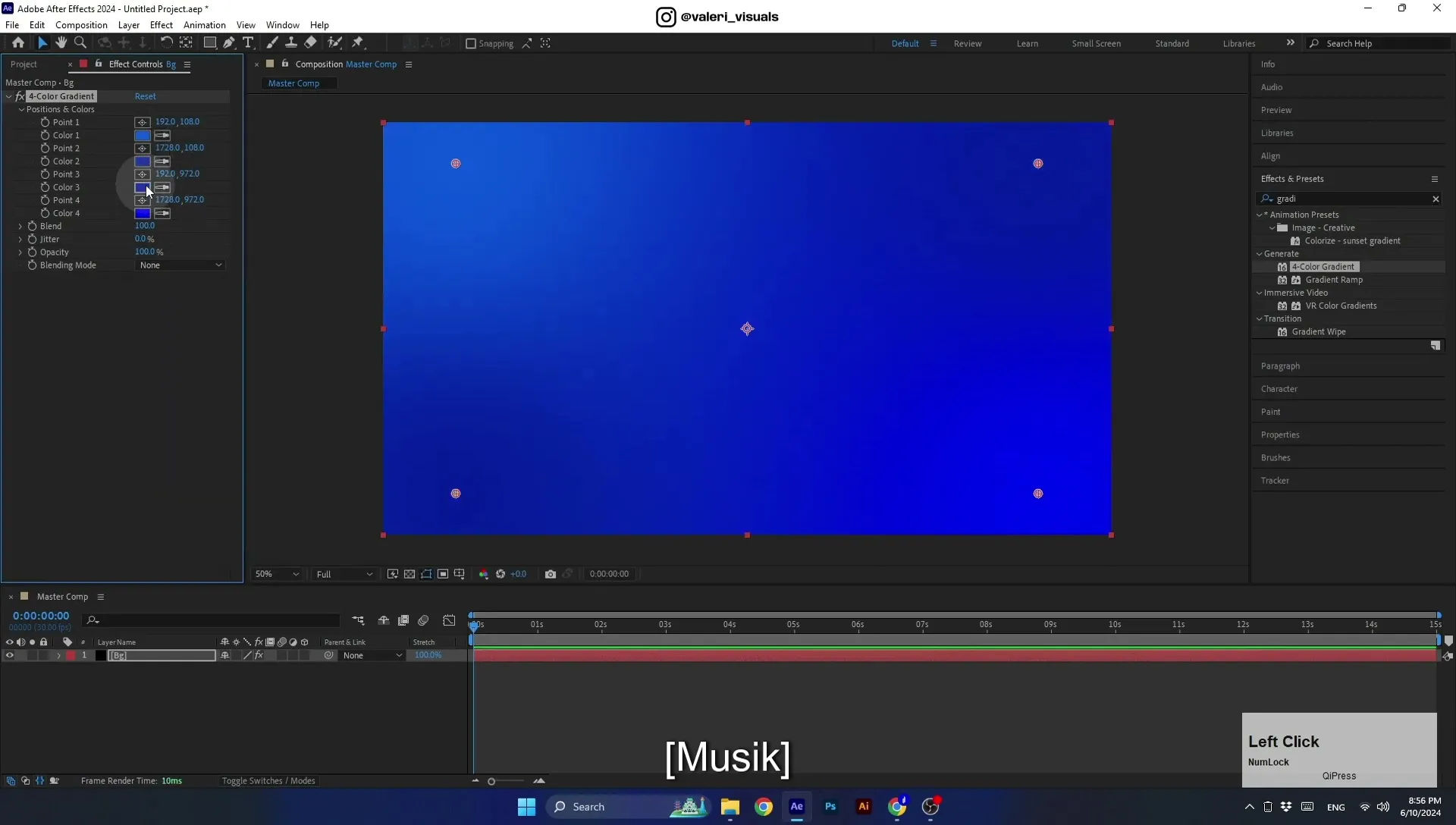
Task: Open the Color 4 swatch
Action: click(143, 213)
